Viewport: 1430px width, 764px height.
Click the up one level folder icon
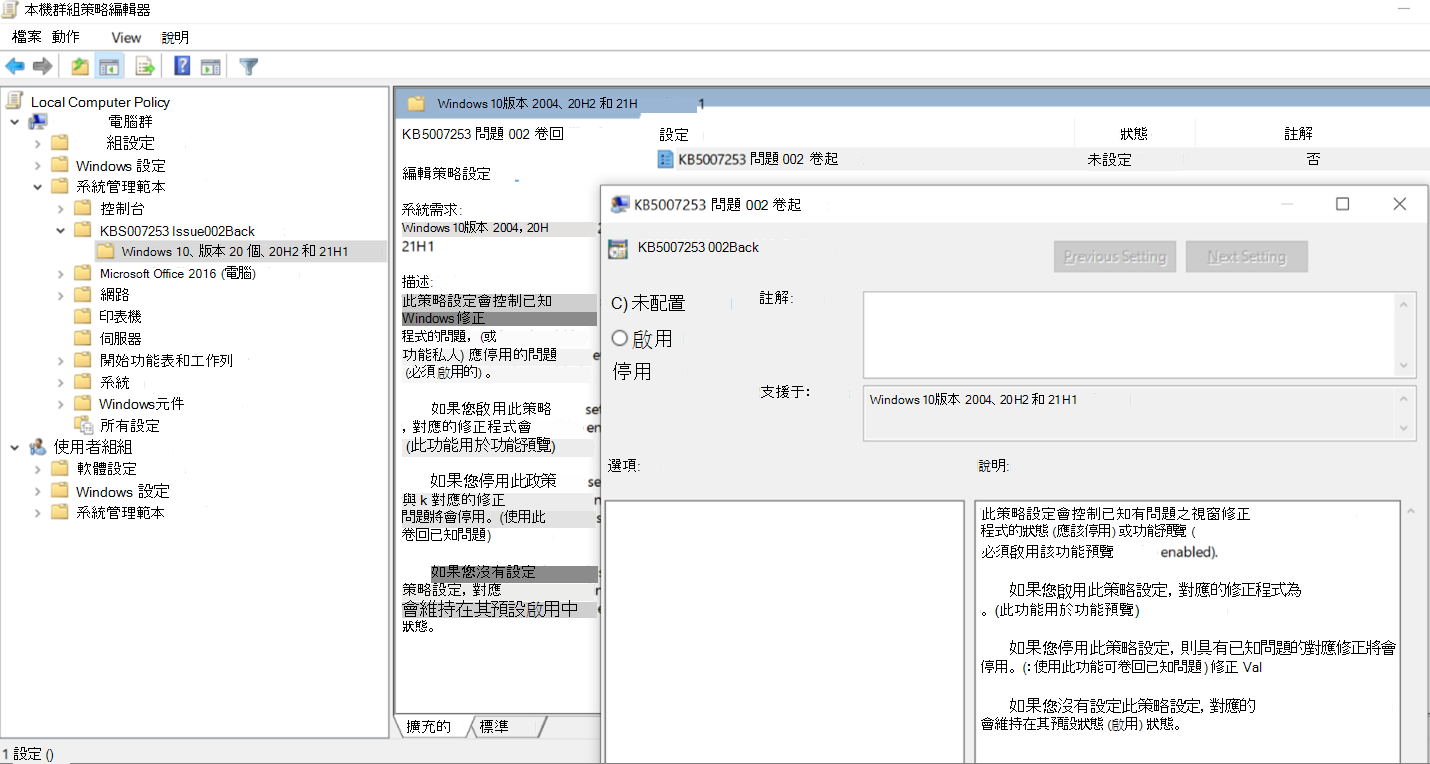(80, 67)
